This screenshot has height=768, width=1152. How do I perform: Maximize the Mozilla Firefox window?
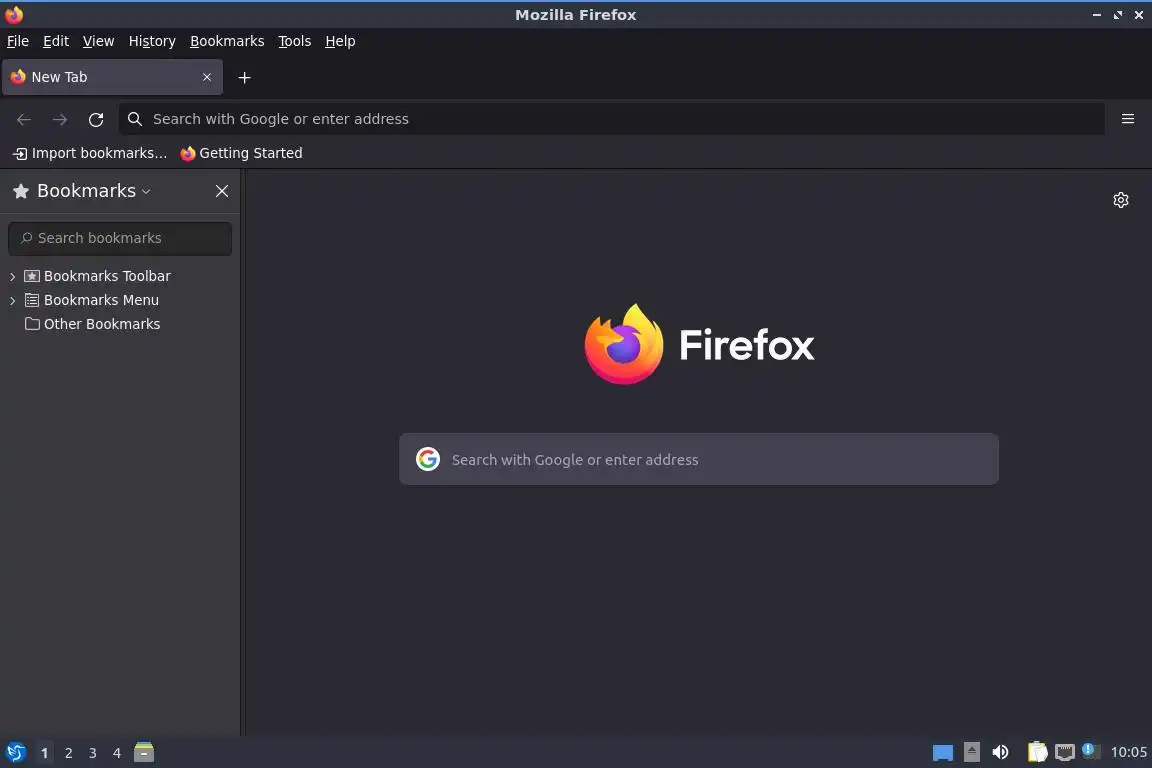(x=1118, y=15)
